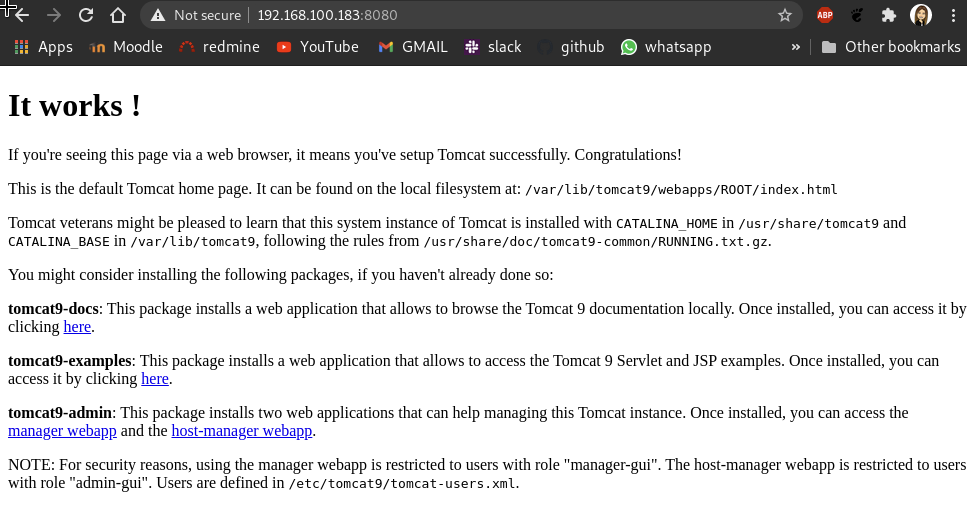The width and height of the screenshot is (967, 532).
Task: Click the Not secure warning indicator
Action: pos(196,15)
